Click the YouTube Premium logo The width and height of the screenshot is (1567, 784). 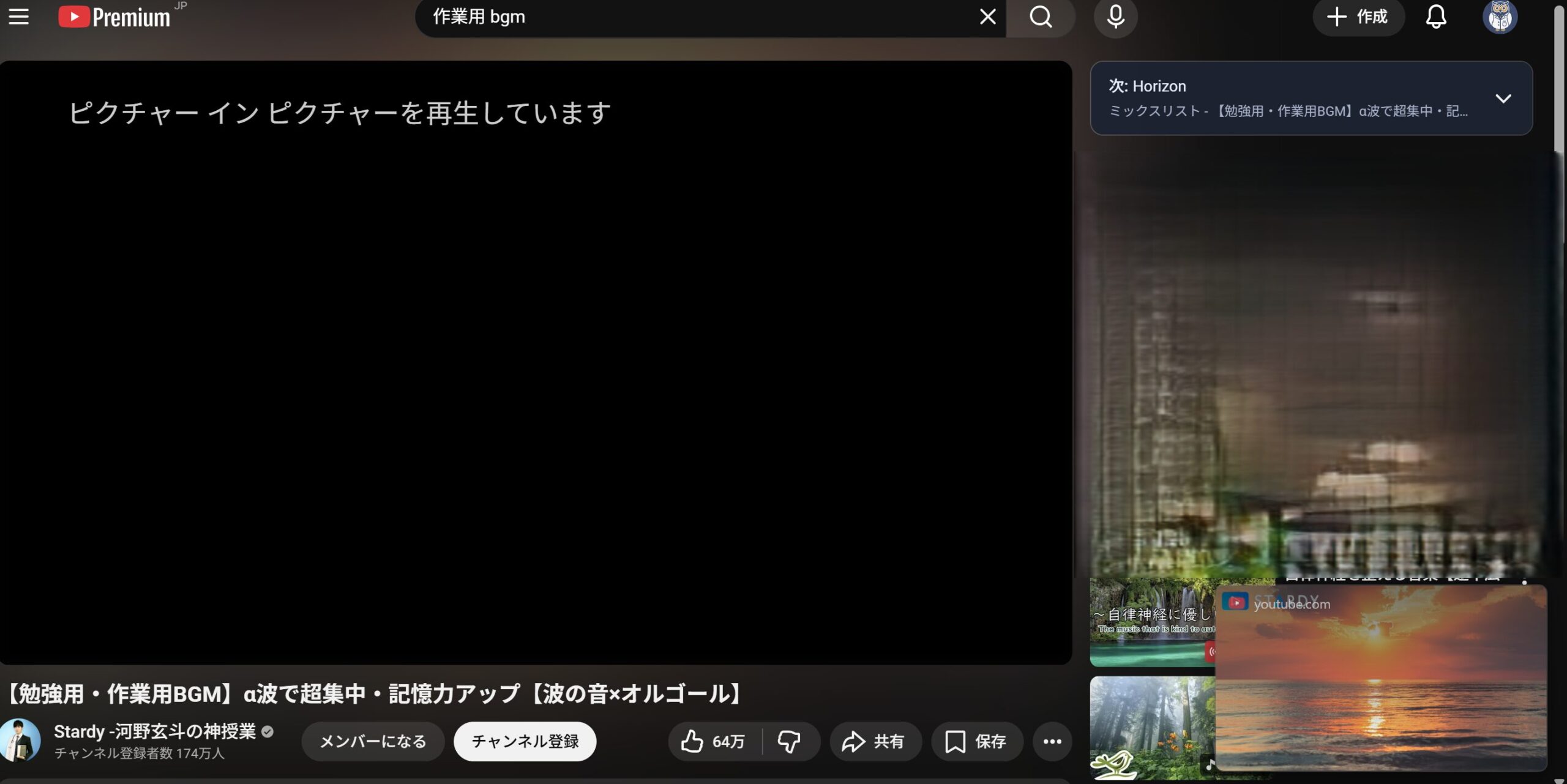click(115, 17)
